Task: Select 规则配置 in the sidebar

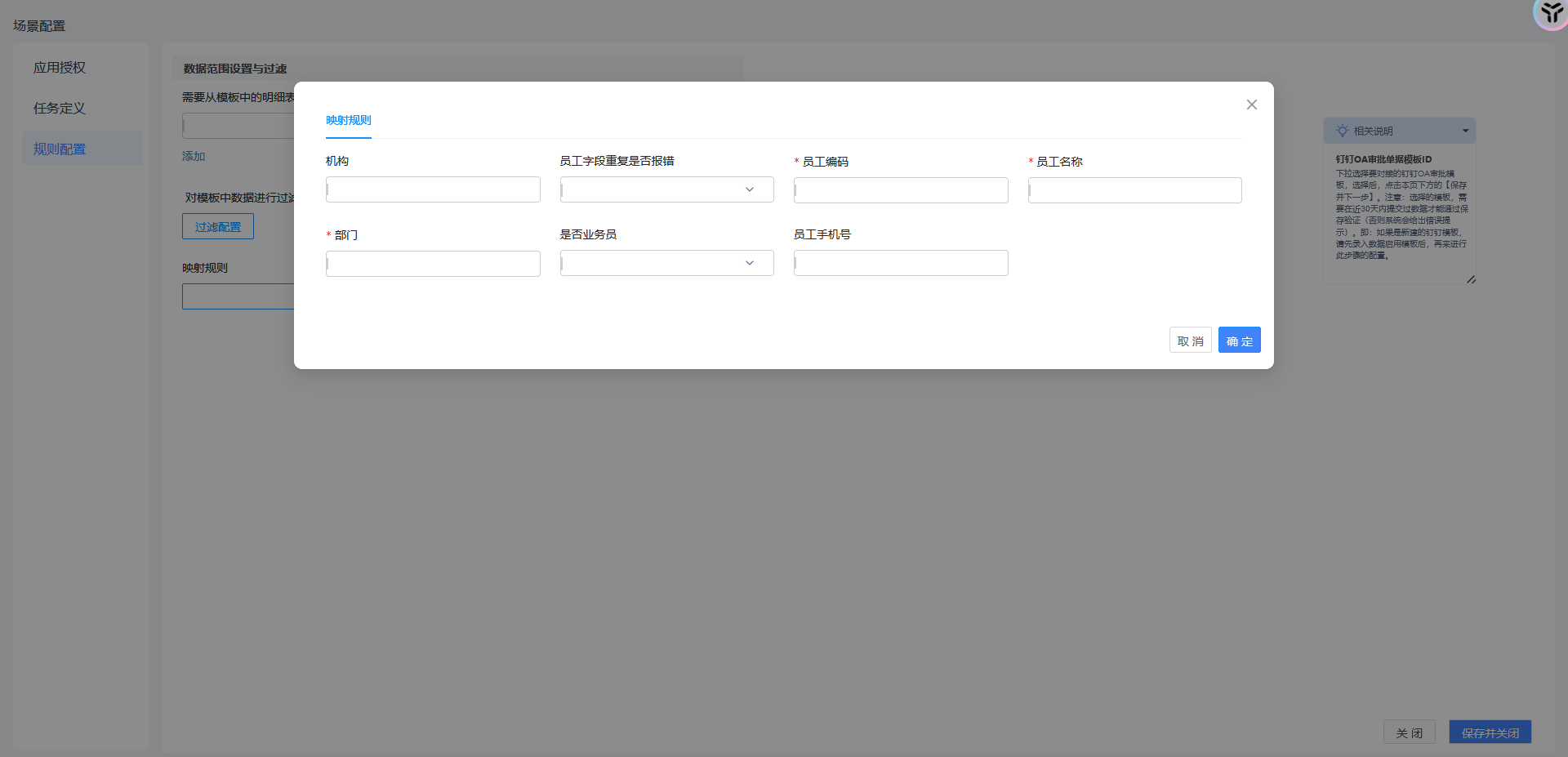Action: pyautogui.click(x=60, y=149)
